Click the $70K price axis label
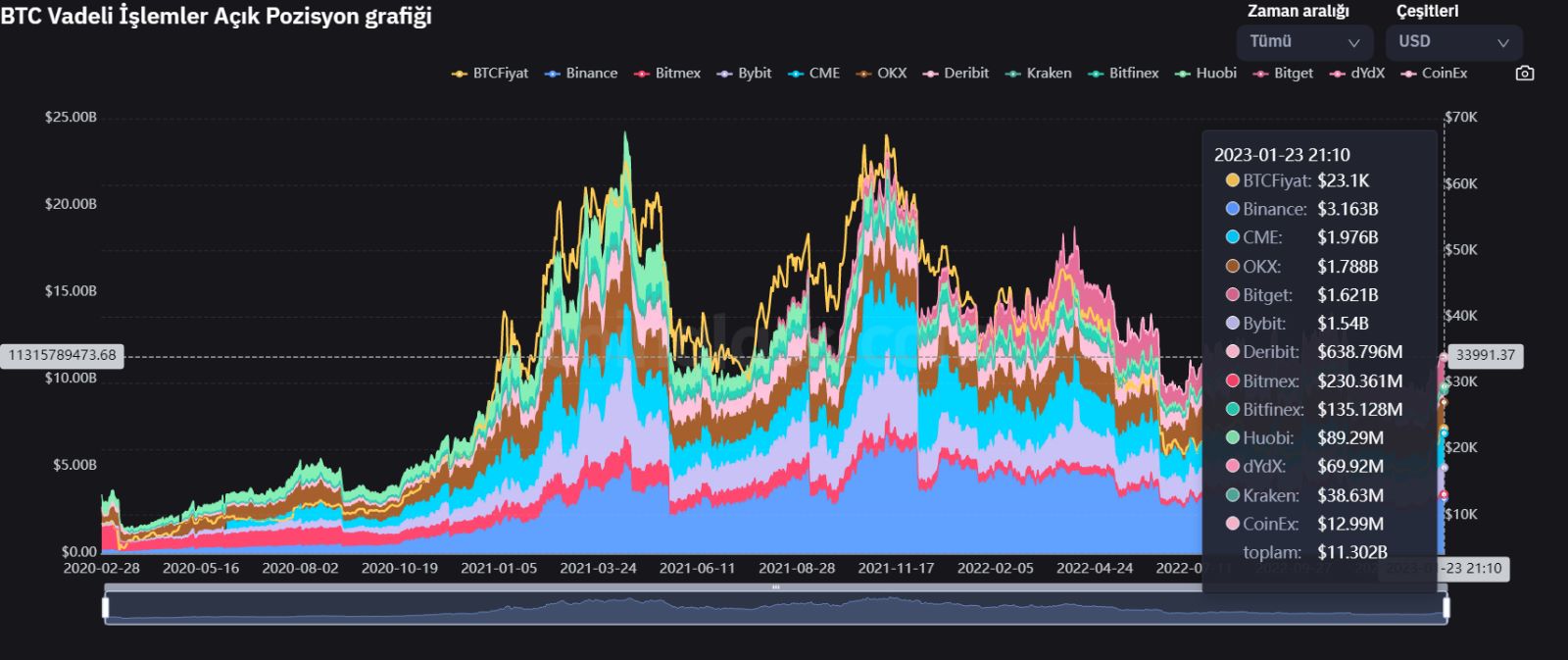 click(x=1460, y=117)
